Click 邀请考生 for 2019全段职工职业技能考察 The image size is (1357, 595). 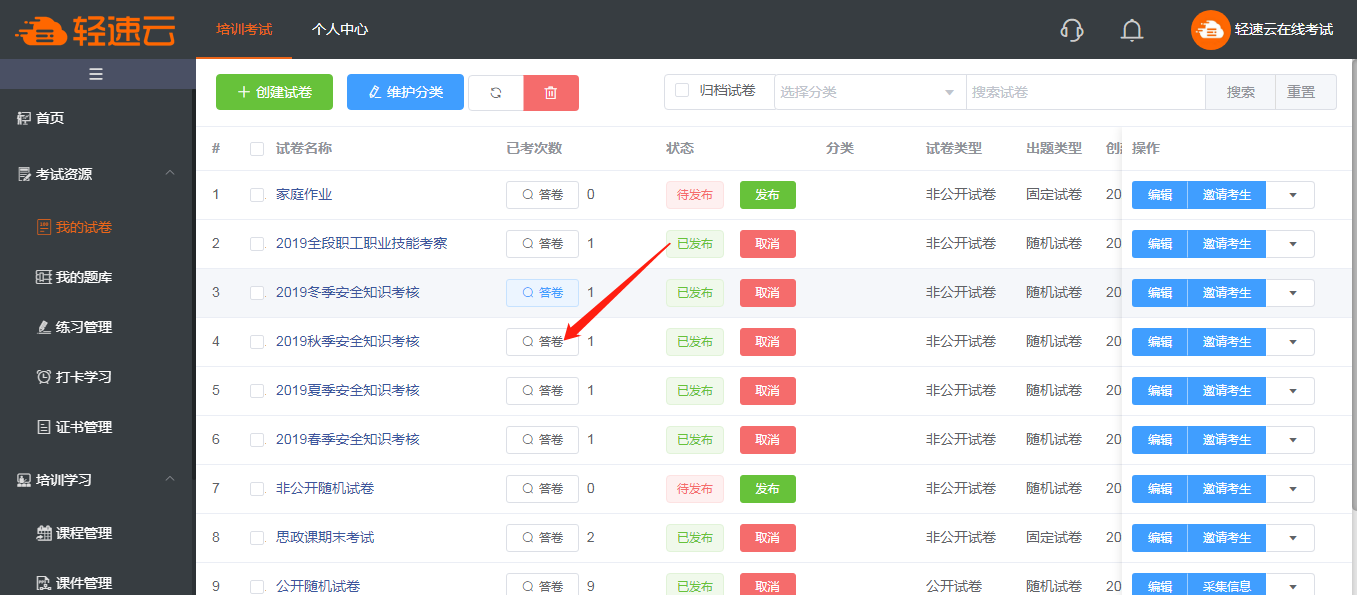(1227, 244)
